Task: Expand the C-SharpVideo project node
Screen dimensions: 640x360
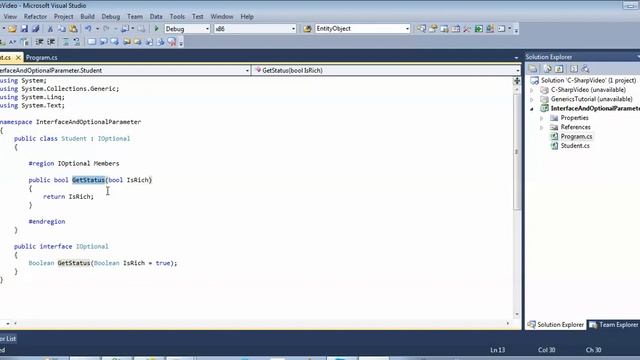Action: coord(532,90)
